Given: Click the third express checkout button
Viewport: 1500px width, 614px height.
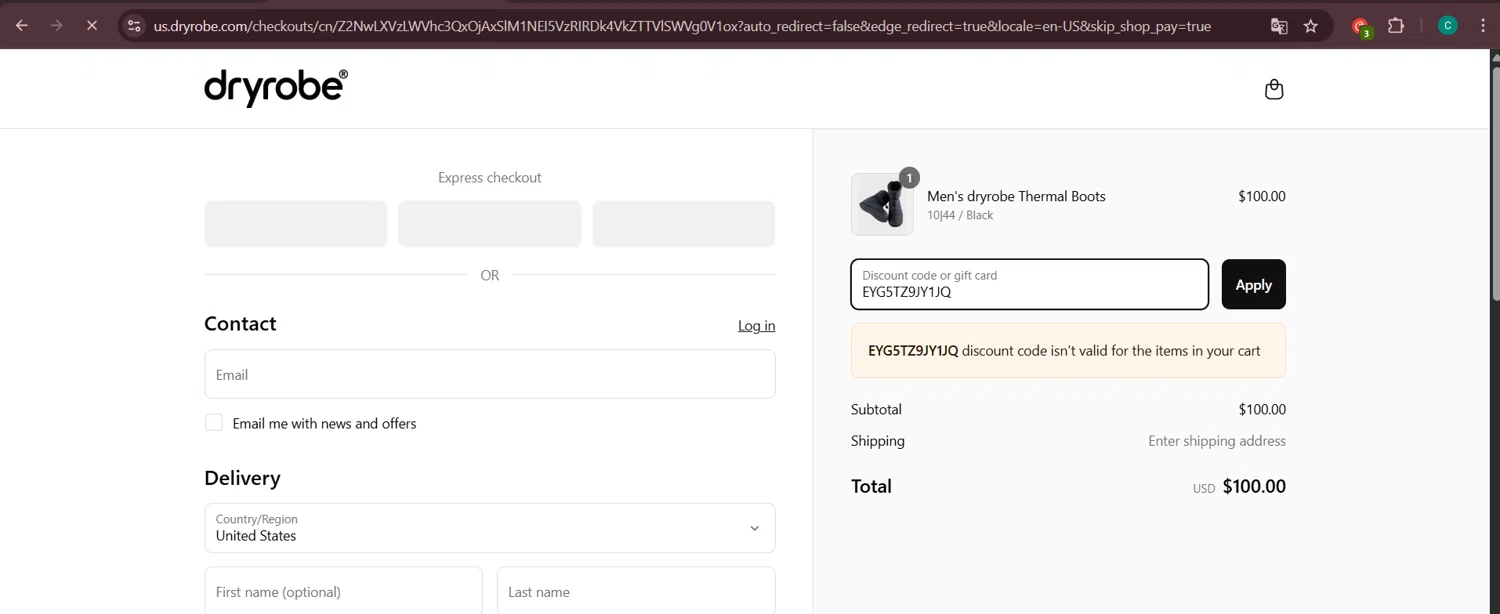Looking at the screenshot, I should [x=683, y=224].
